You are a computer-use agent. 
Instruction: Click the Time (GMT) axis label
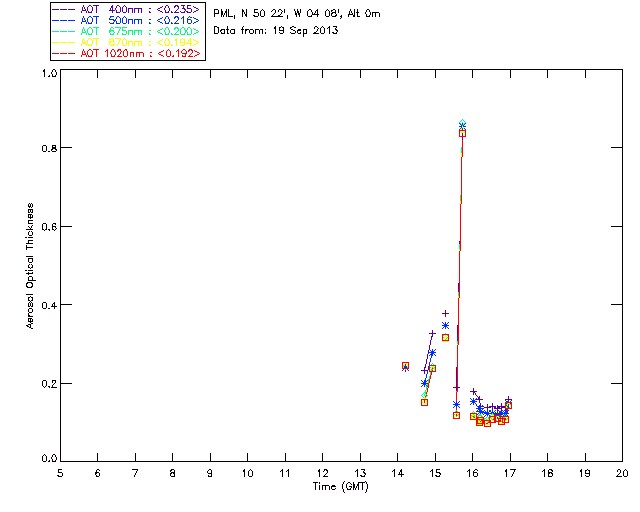pyautogui.click(x=341, y=487)
